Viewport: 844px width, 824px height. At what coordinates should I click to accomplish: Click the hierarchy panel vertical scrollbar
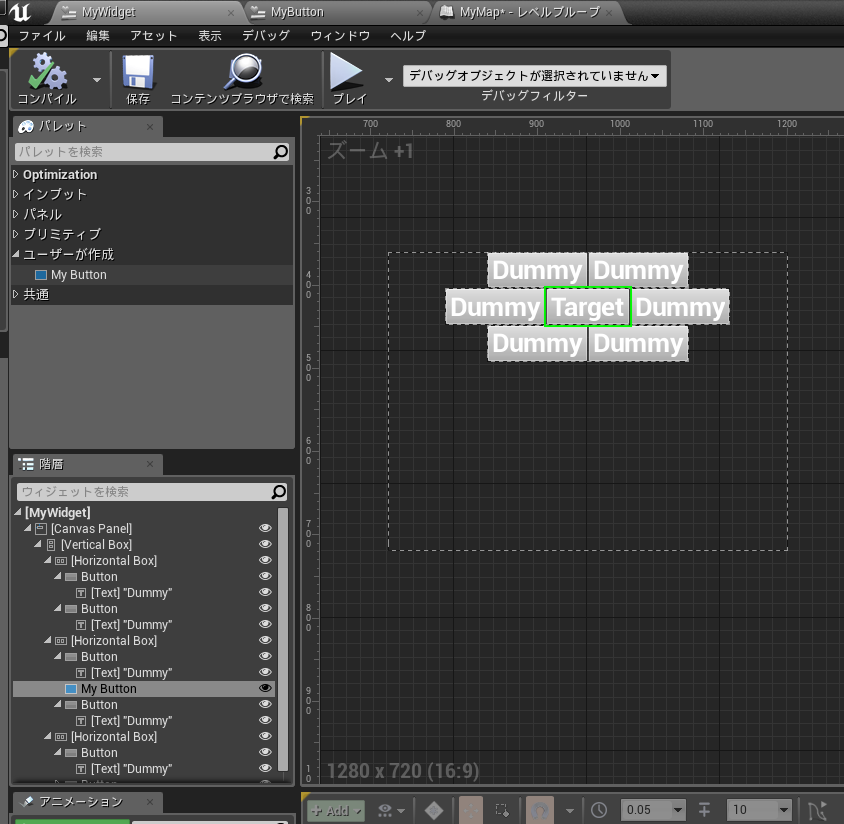(x=283, y=640)
